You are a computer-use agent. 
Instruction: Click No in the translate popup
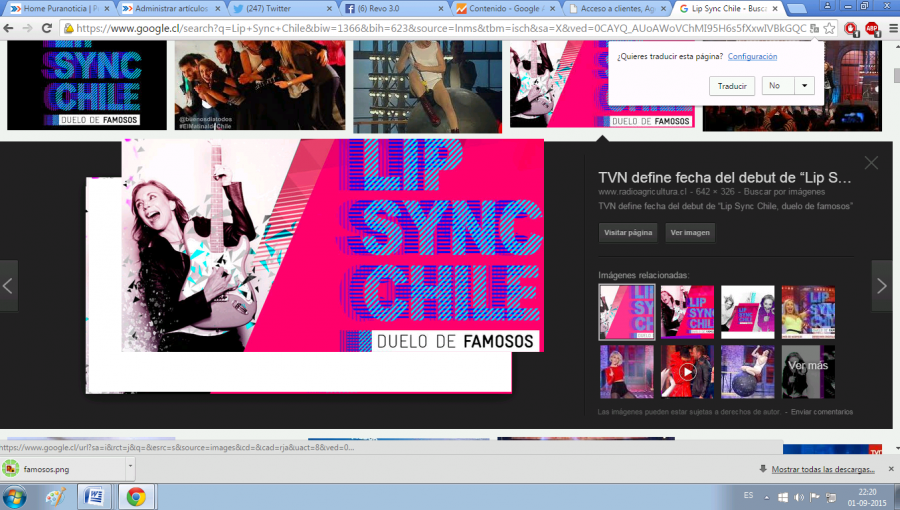(778, 85)
